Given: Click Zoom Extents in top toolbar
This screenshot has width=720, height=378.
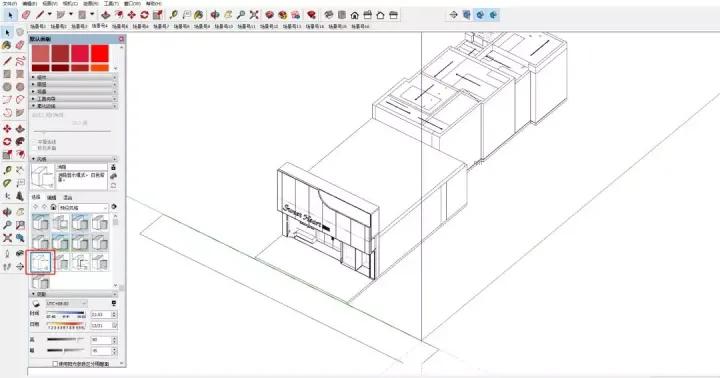Looking at the screenshot, I should [254, 15].
